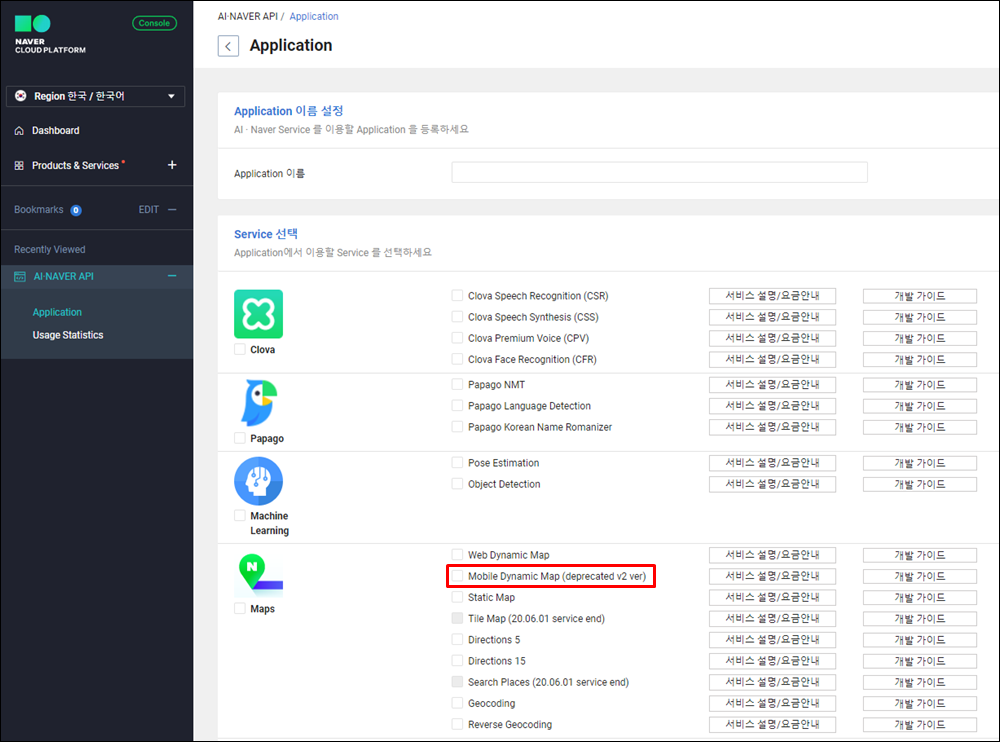The width and height of the screenshot is (1000, 742).
Task: Select the Object Detection checkbox
Action: [x=457, y=484]
